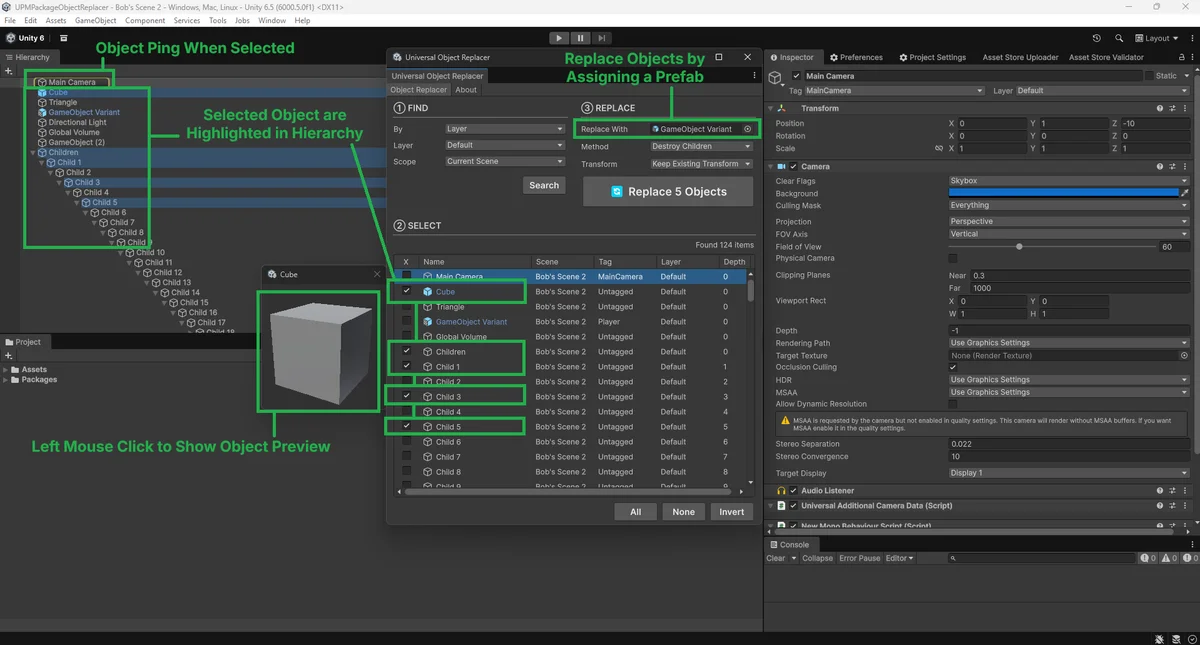Check the Triangle row checkbox in Object Replacer
Image resolution: width=1200 pixels, height=645 pixels.
click(406, 307)
